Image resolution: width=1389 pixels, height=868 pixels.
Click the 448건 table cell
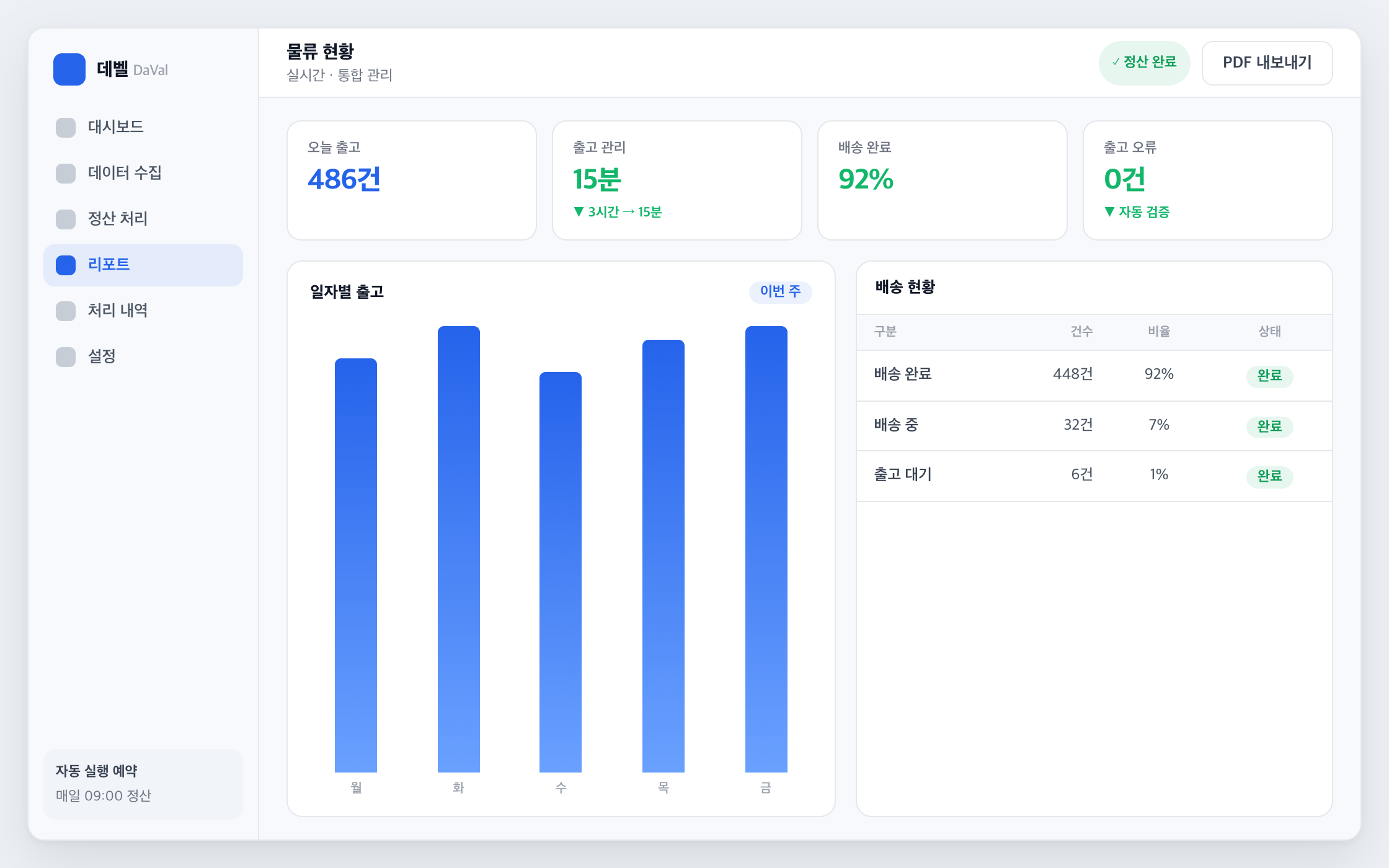point(1073,374)
